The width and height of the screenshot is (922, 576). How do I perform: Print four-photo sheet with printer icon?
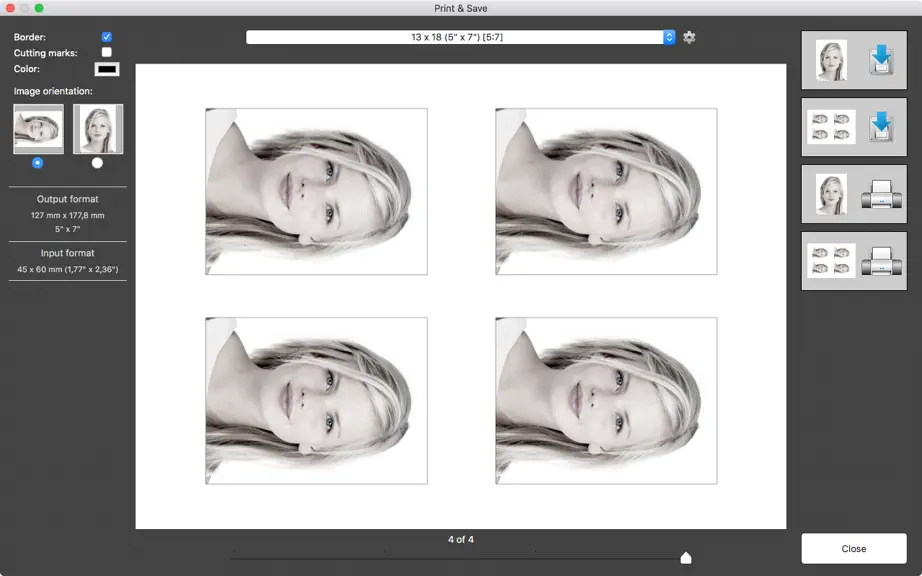coord(881,261)
